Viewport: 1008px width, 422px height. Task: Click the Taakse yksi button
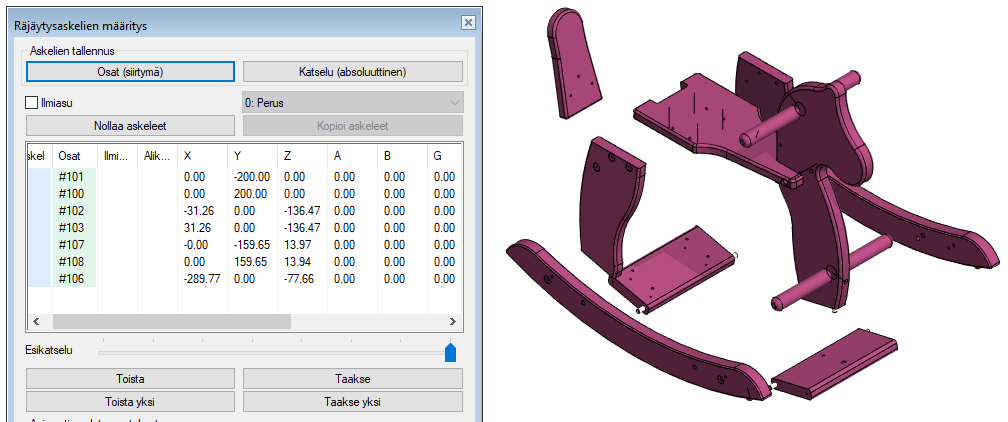(x=352, y=401)
